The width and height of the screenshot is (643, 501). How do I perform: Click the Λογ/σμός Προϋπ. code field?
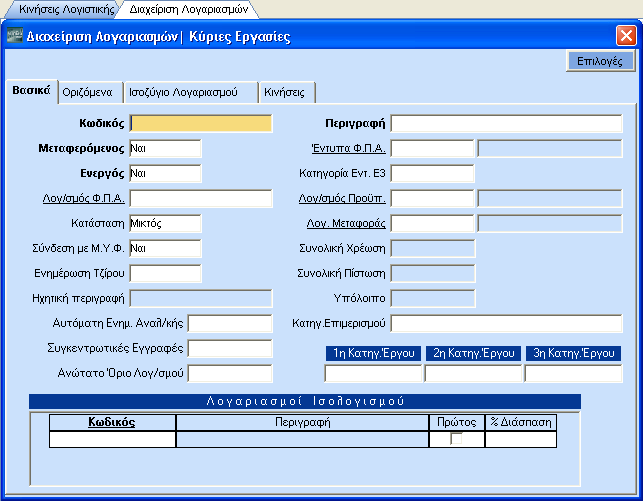point(432,198)
